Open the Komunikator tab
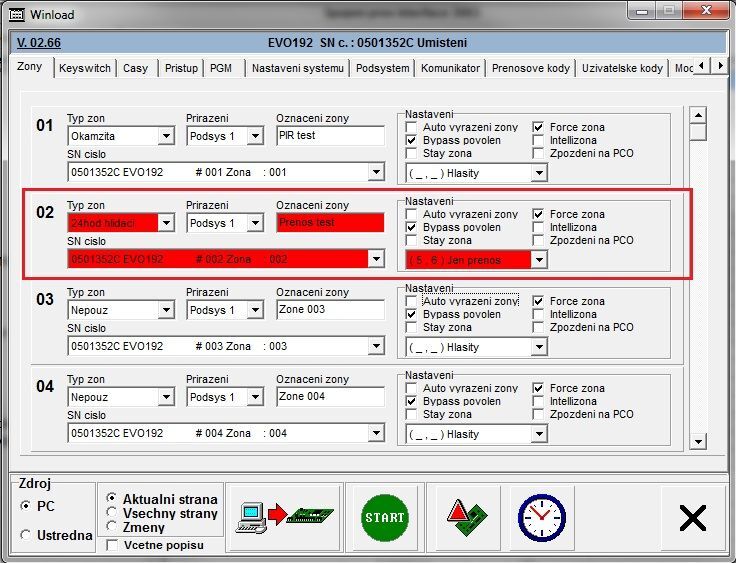Image resolution: width=736 pixels, height=563 pixels. click(x=450, y=68)
